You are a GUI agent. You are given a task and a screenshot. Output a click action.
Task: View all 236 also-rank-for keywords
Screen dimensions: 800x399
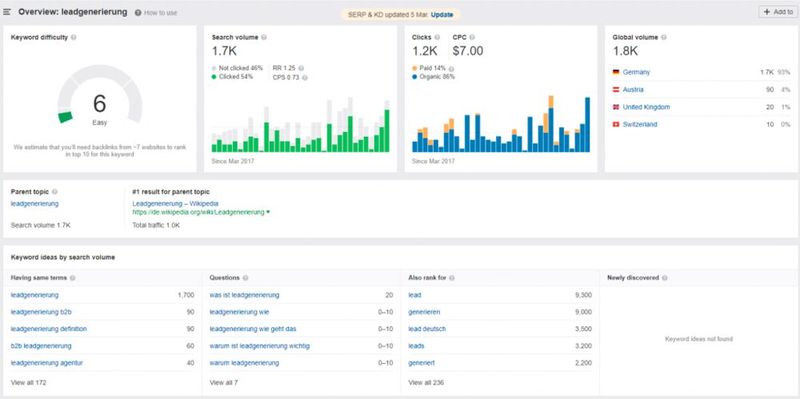427,382
